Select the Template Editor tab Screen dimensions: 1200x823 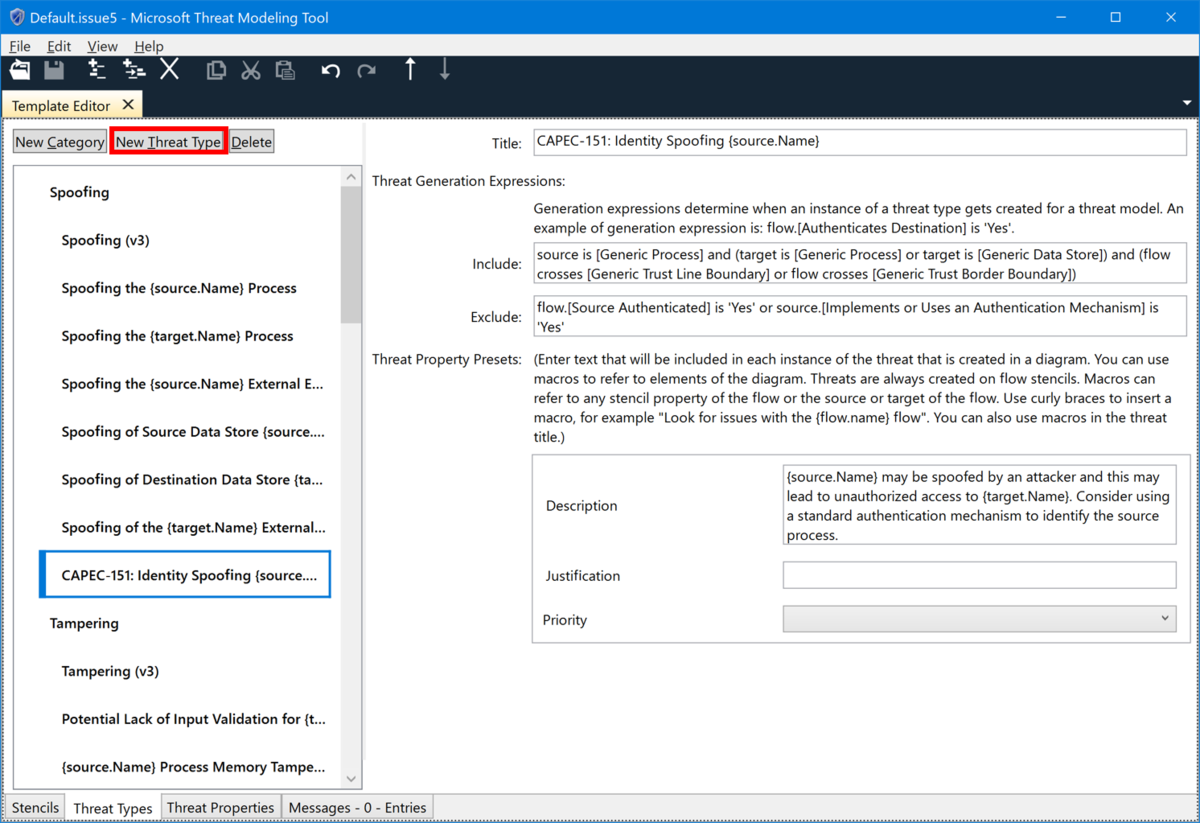click(72, 105)
